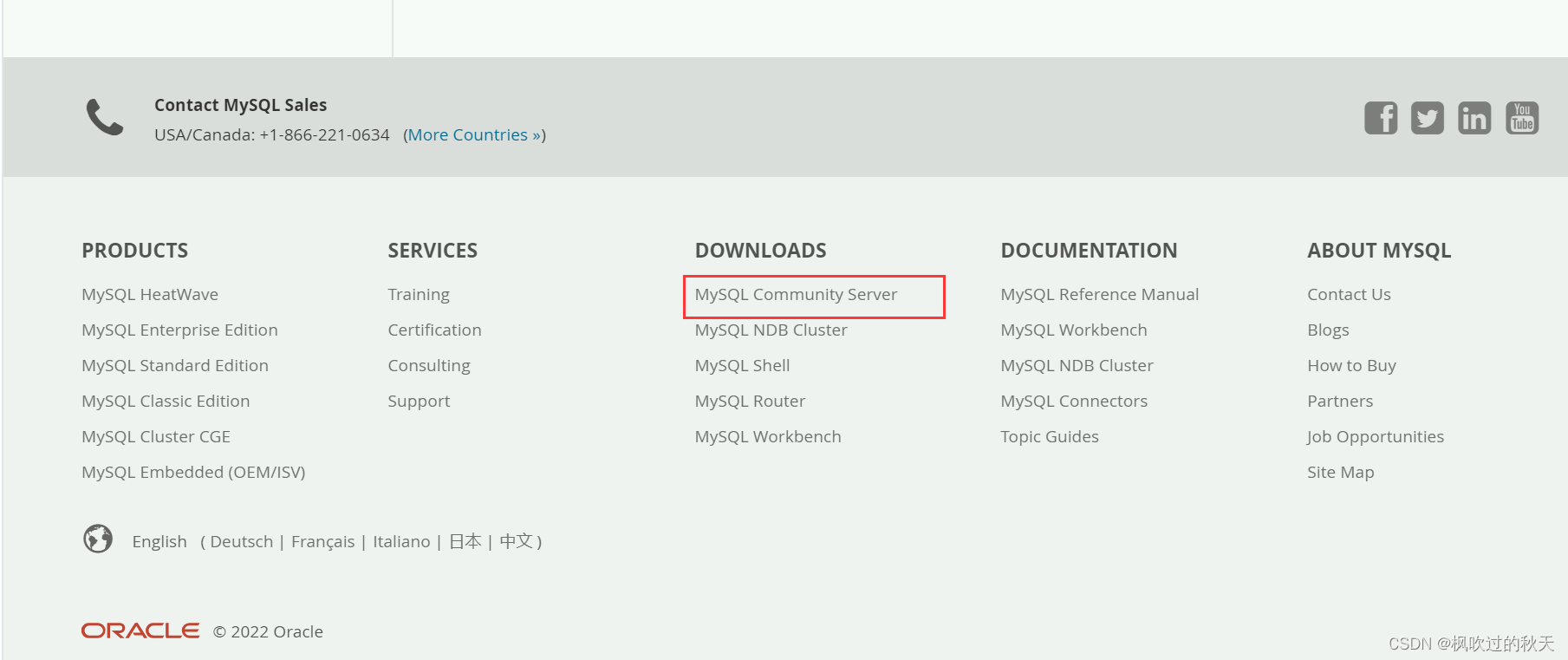
Task: Open MySQL Enterprise Edition link
Action: click(x=179, y=330)
